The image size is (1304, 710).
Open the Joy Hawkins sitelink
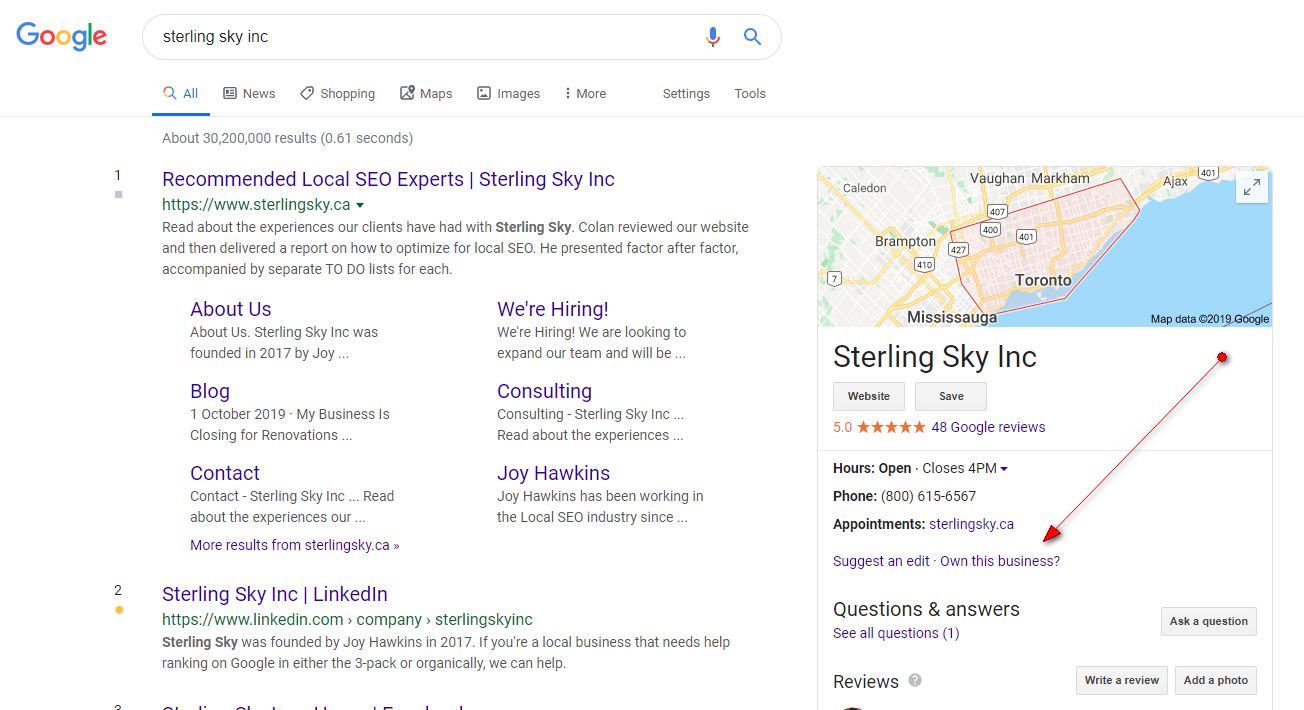(554, 473)
